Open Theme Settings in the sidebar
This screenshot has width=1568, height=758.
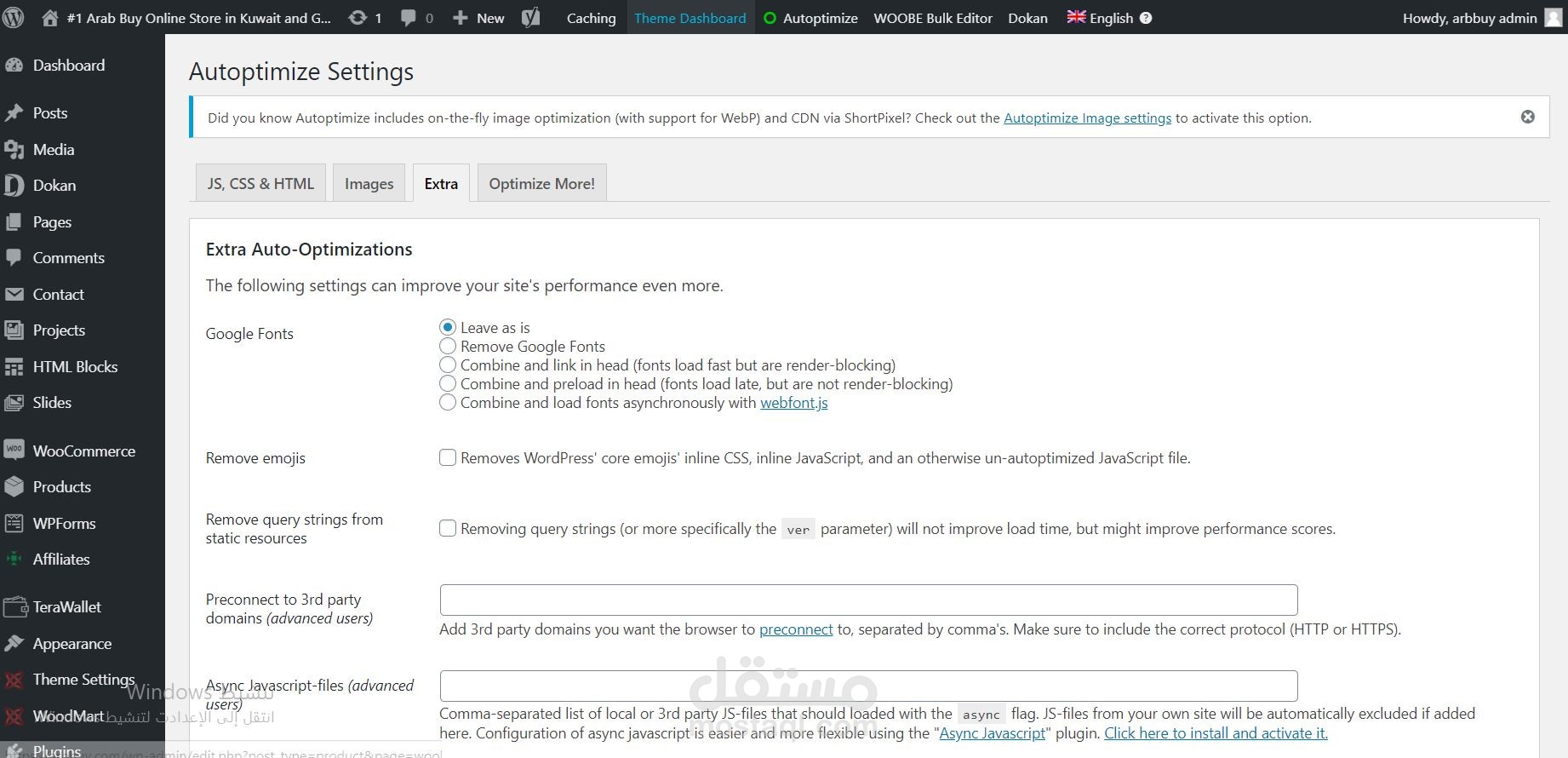pyautogui.click(x=83, y=680)
